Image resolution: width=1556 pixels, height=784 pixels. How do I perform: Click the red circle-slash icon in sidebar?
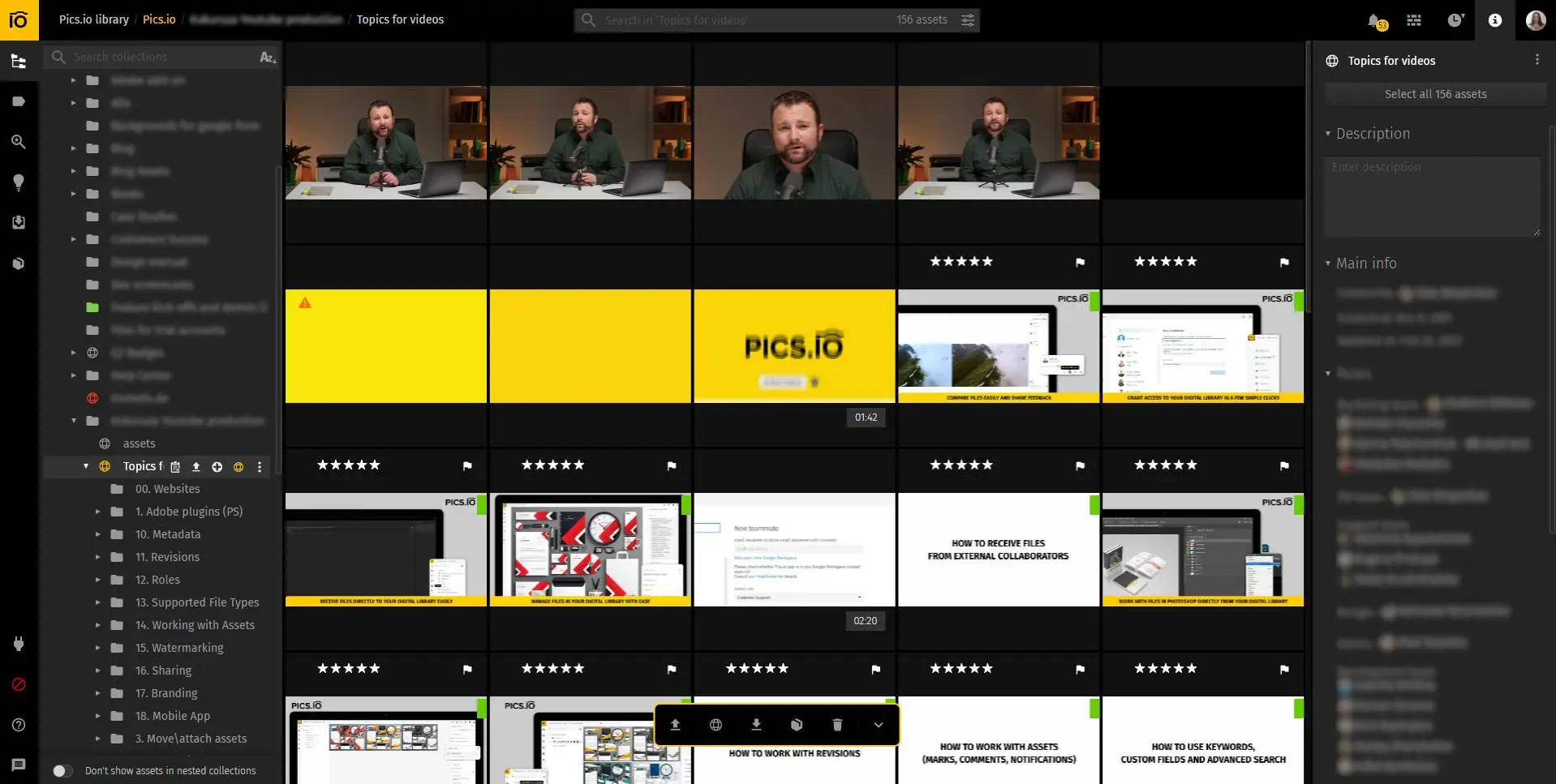(19, 684)
